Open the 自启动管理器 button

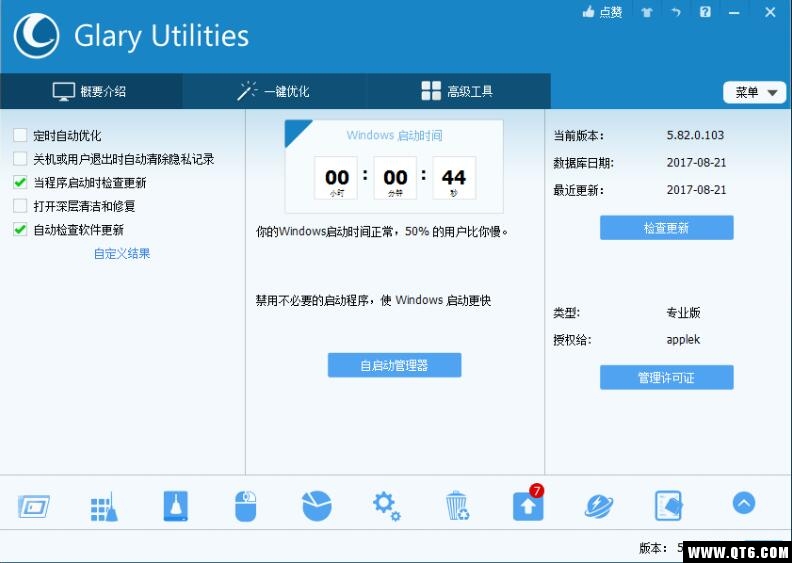coord(394,365)
